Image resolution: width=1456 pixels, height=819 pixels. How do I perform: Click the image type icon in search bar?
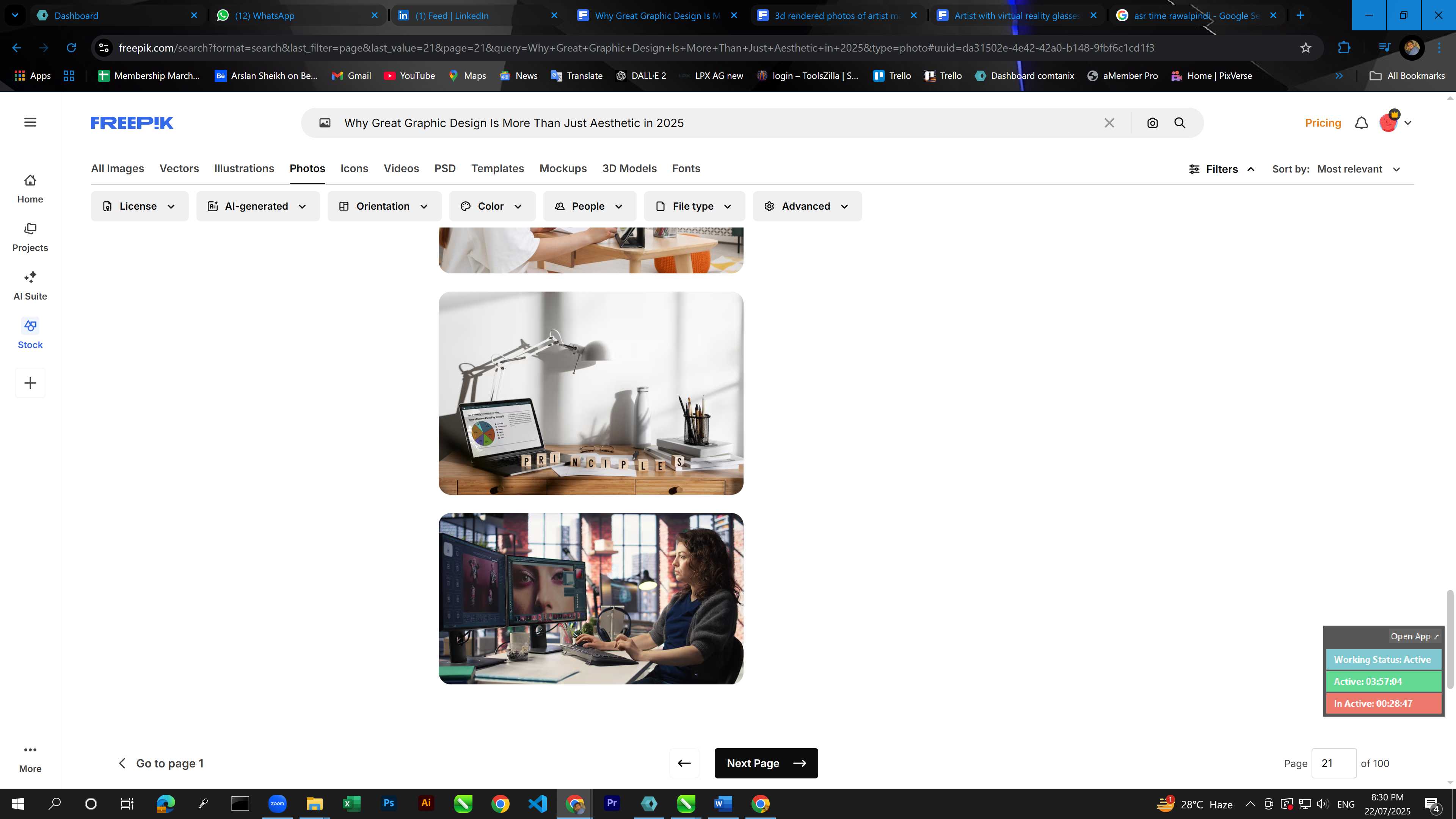click(x=325, y=122)
